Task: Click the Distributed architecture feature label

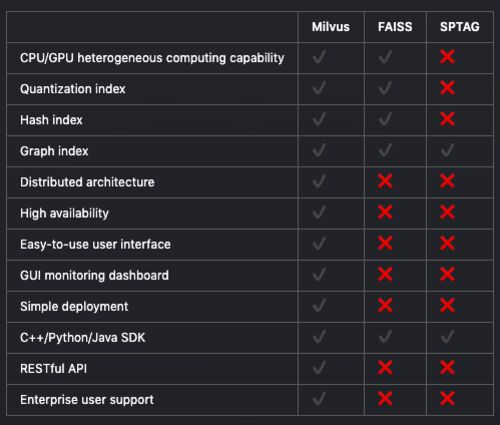Action: 87,182
